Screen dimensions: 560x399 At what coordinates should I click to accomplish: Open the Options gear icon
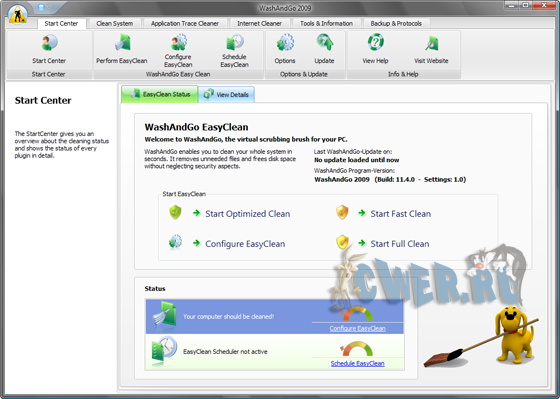[x=285, y=42]
